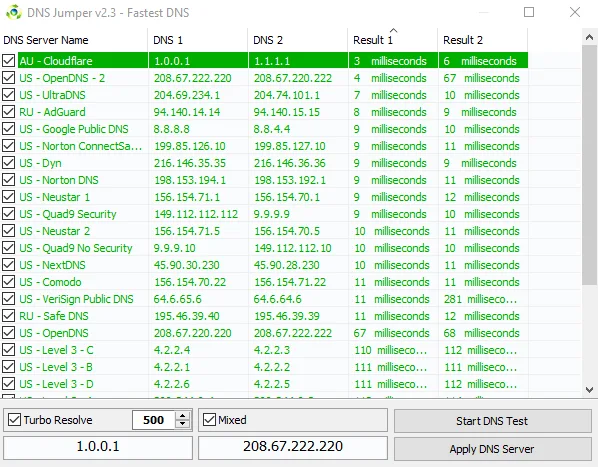Select the US - Quad9 Security row
Screen dimensions: 598x467
click(265, 214)
